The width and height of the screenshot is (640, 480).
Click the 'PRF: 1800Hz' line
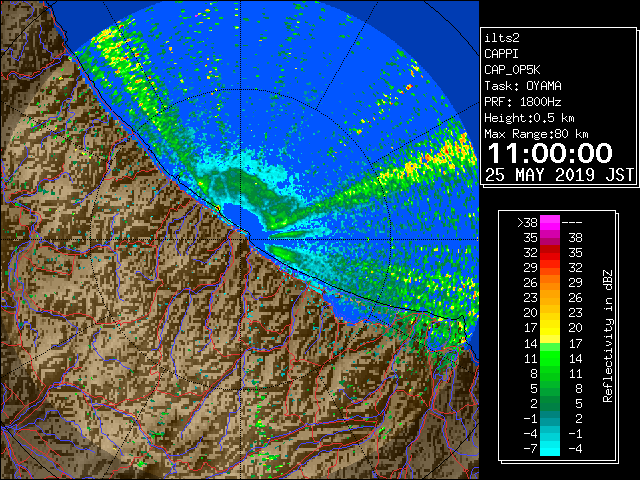point(522,102)
